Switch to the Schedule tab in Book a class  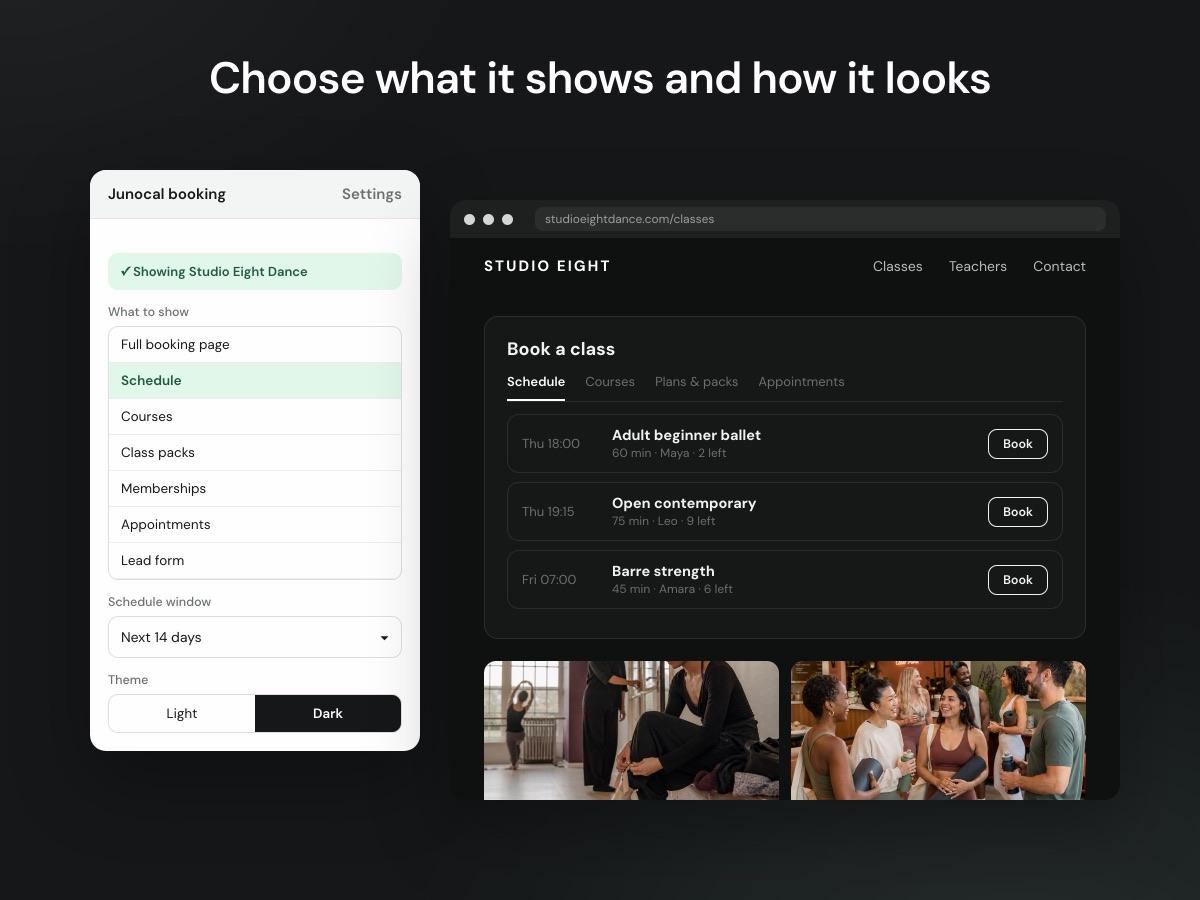[x=536, y=382]
